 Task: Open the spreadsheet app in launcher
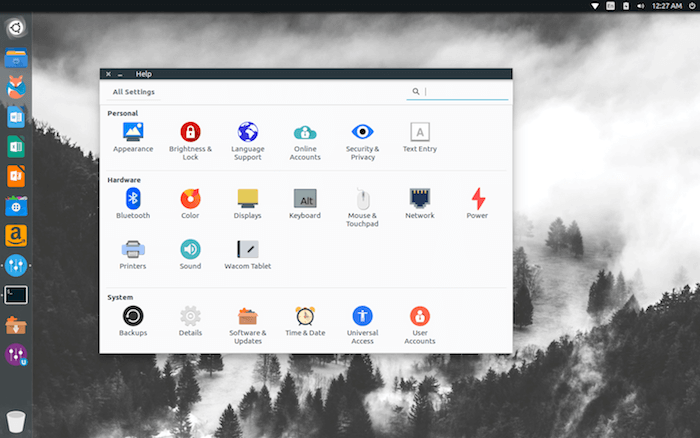pyautogui.click(x=16, y=146)
